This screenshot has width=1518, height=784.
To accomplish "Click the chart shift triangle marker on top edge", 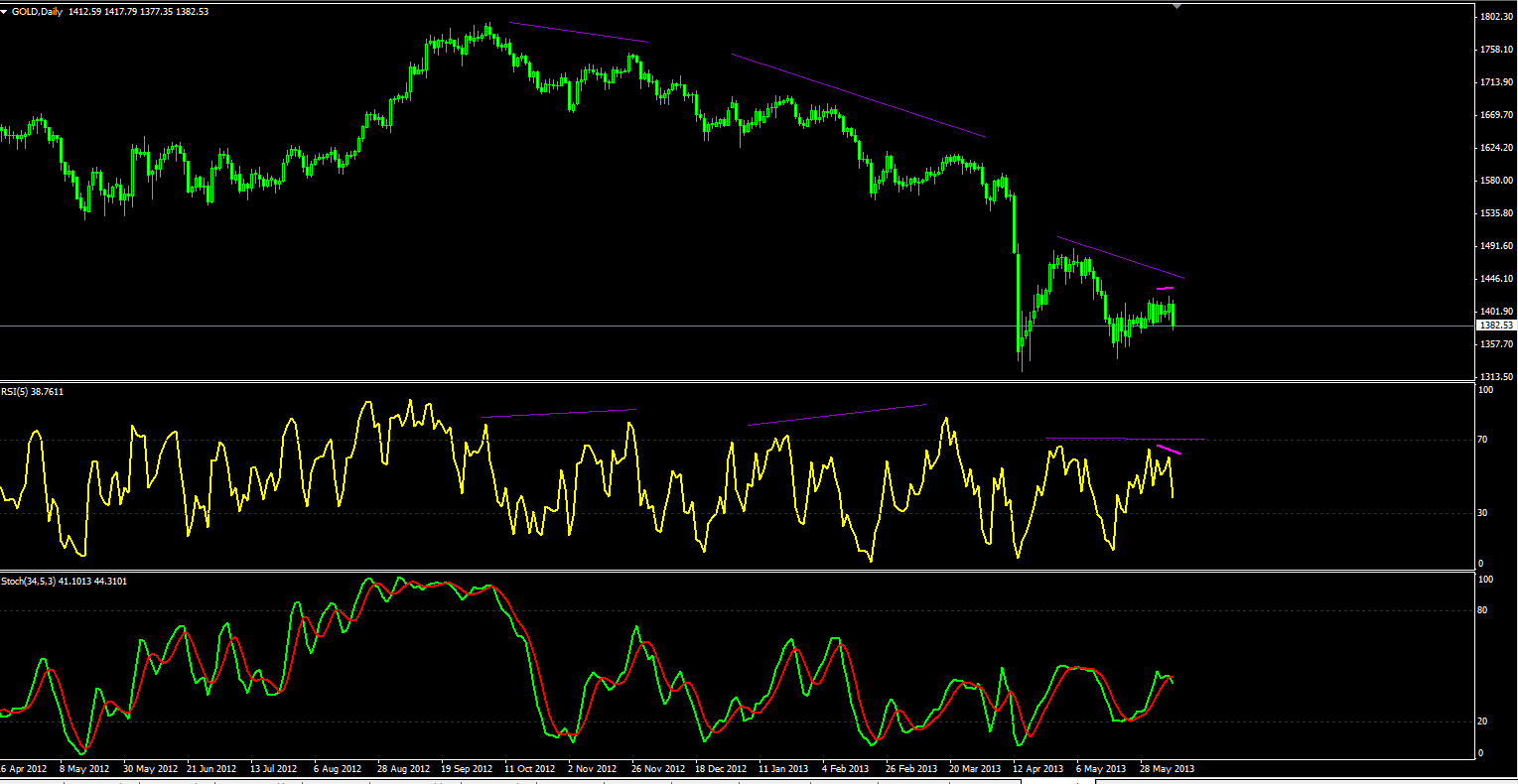I will (x=1176, y=6).
